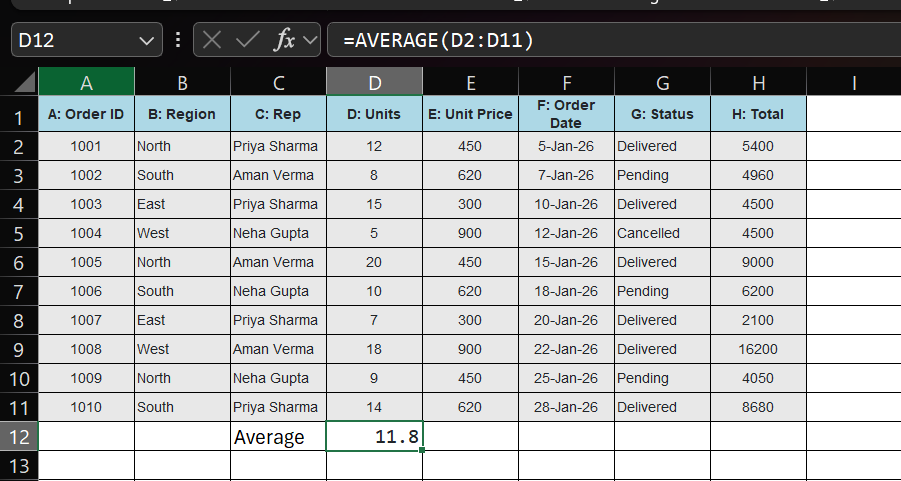Select the Total cell showing 16200
Screen dimensions: 901x481
[758, 349]
